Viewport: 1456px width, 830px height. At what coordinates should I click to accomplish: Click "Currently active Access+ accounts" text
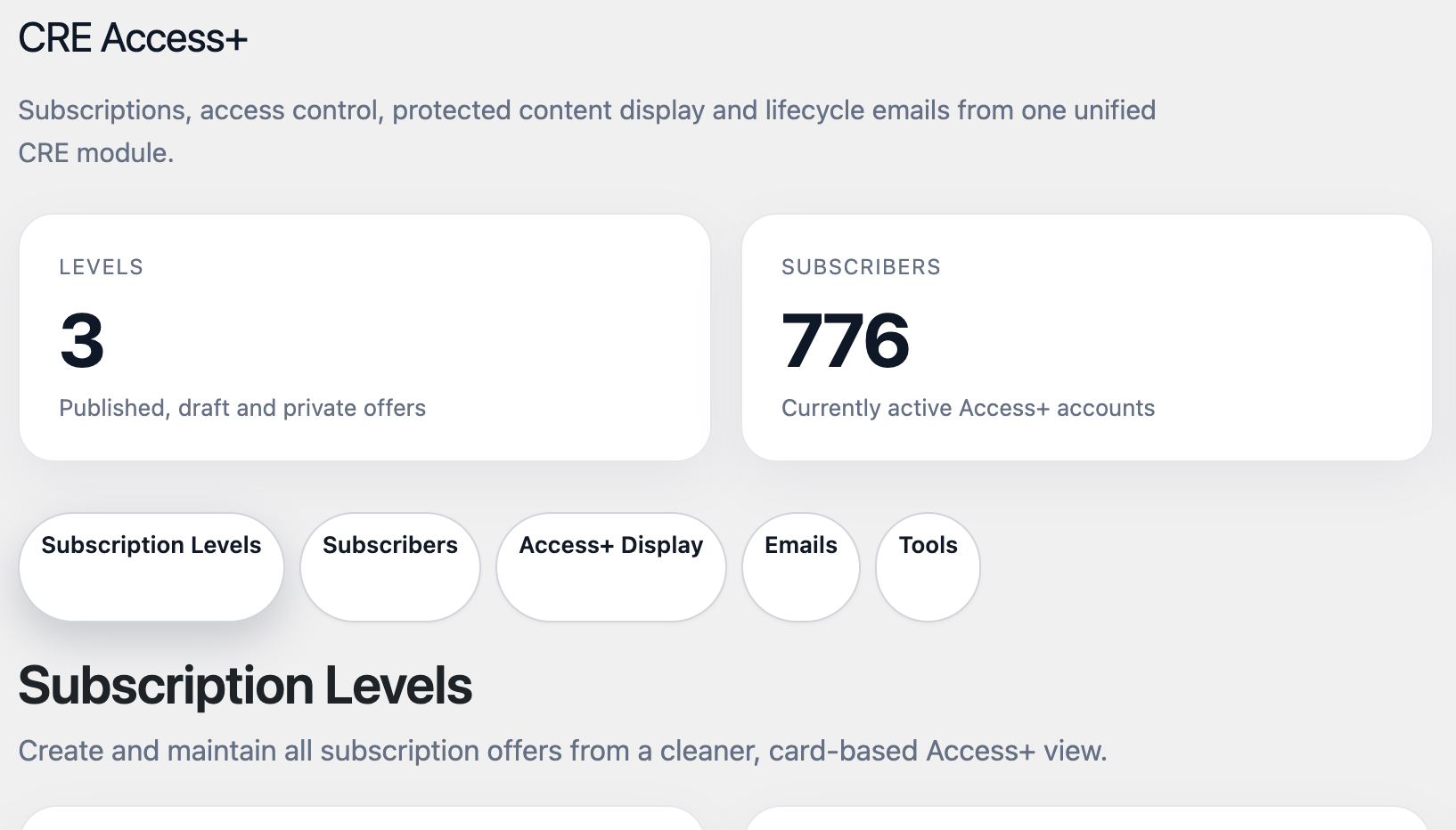[x=968, y=408]
